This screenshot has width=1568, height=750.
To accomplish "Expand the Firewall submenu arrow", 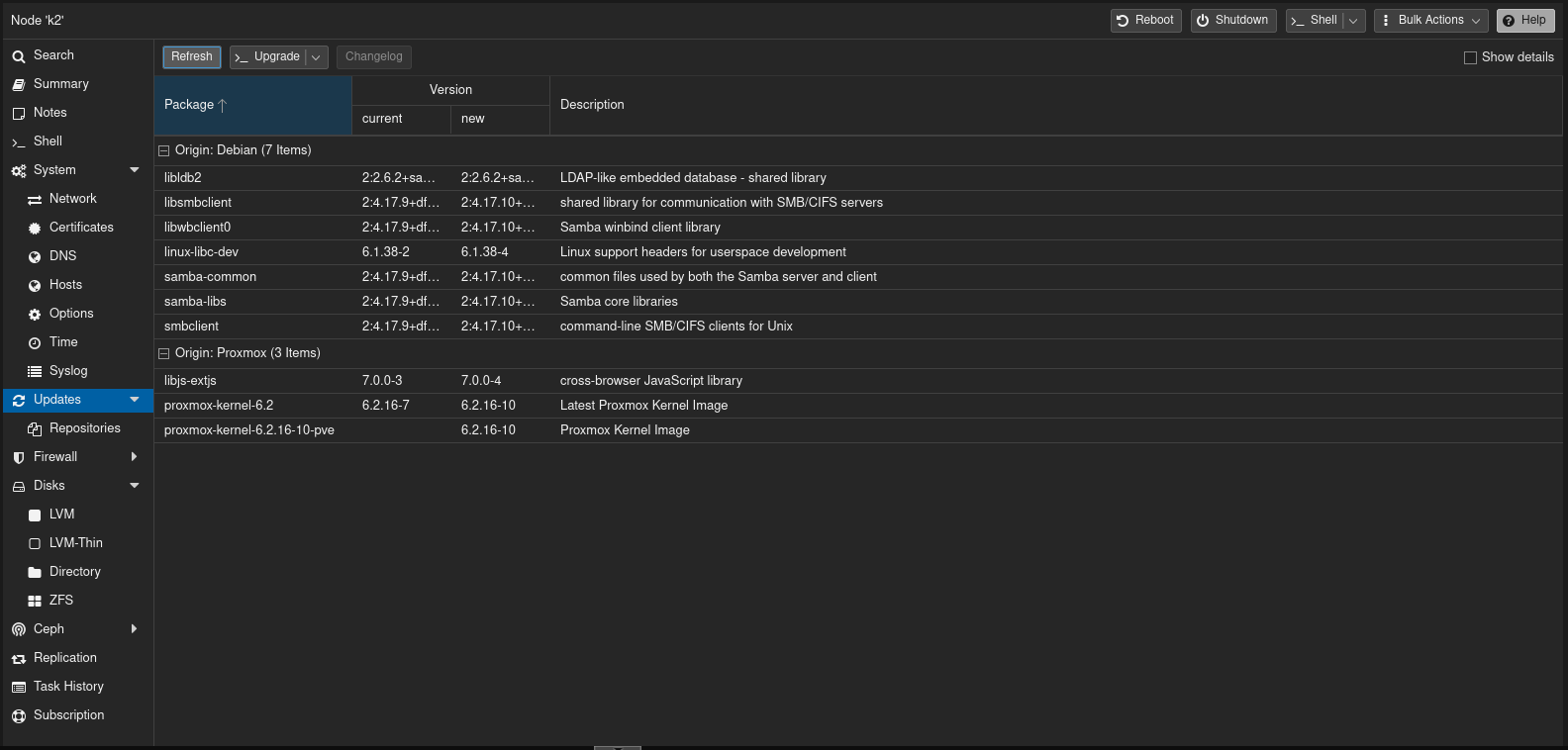I will [x=134, y=457].
